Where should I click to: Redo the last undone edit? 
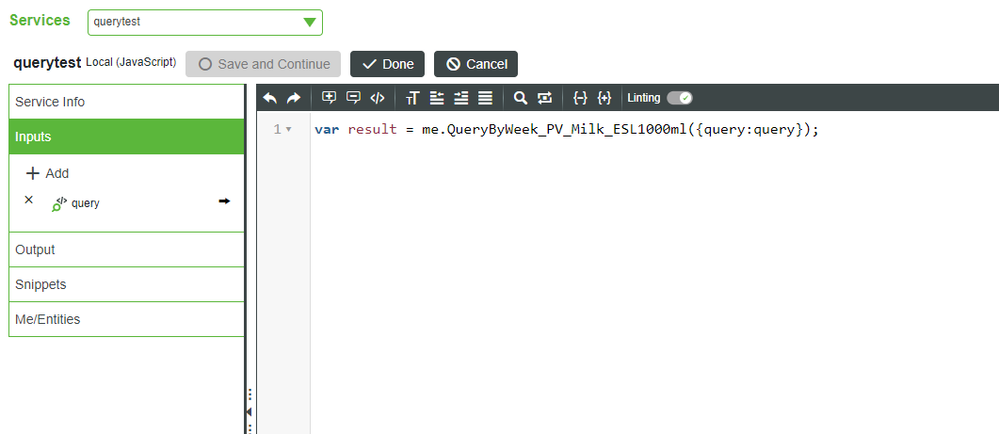[293, 98]
